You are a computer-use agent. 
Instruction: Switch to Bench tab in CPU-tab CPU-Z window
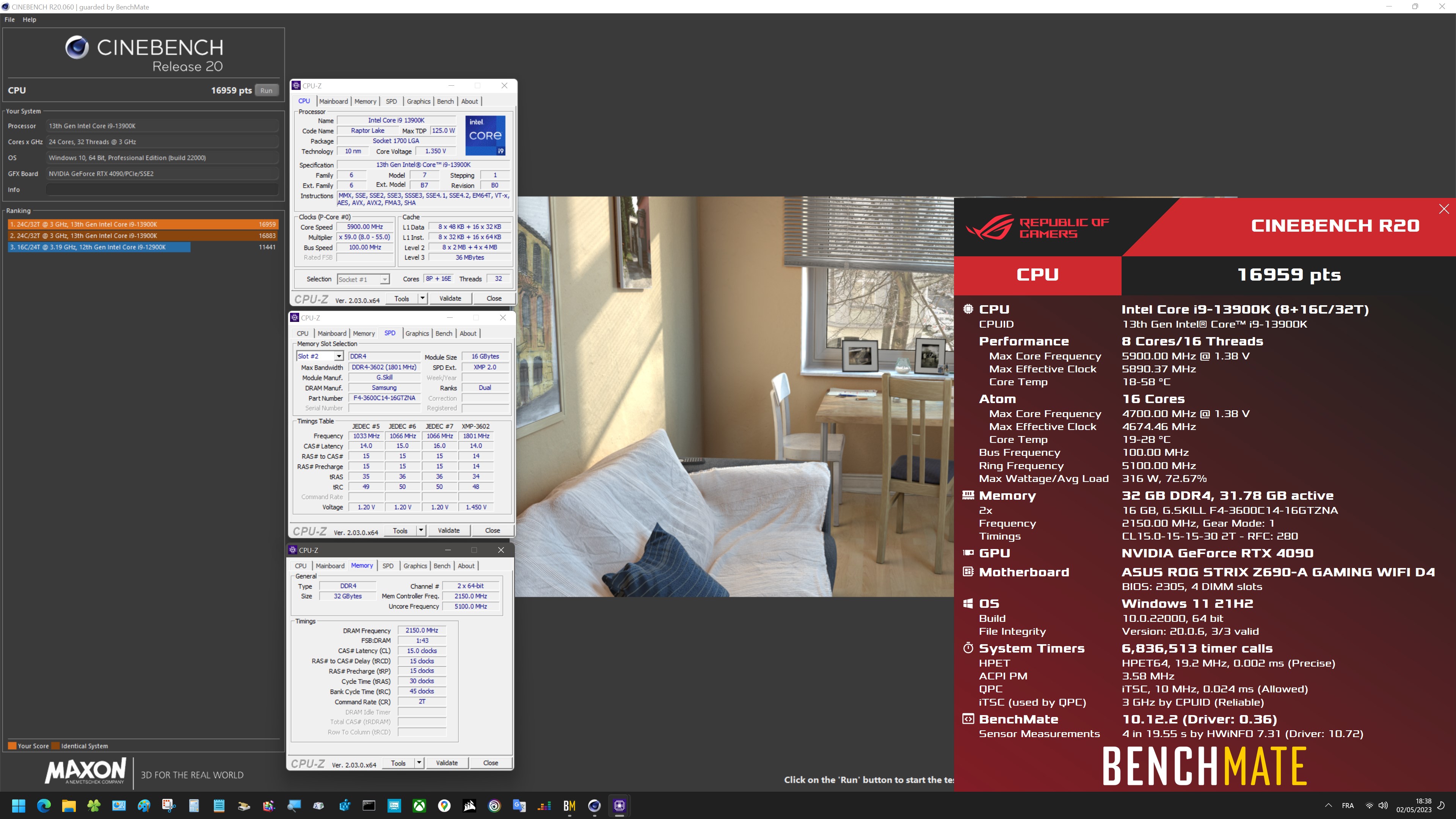[x=446, y=101]
